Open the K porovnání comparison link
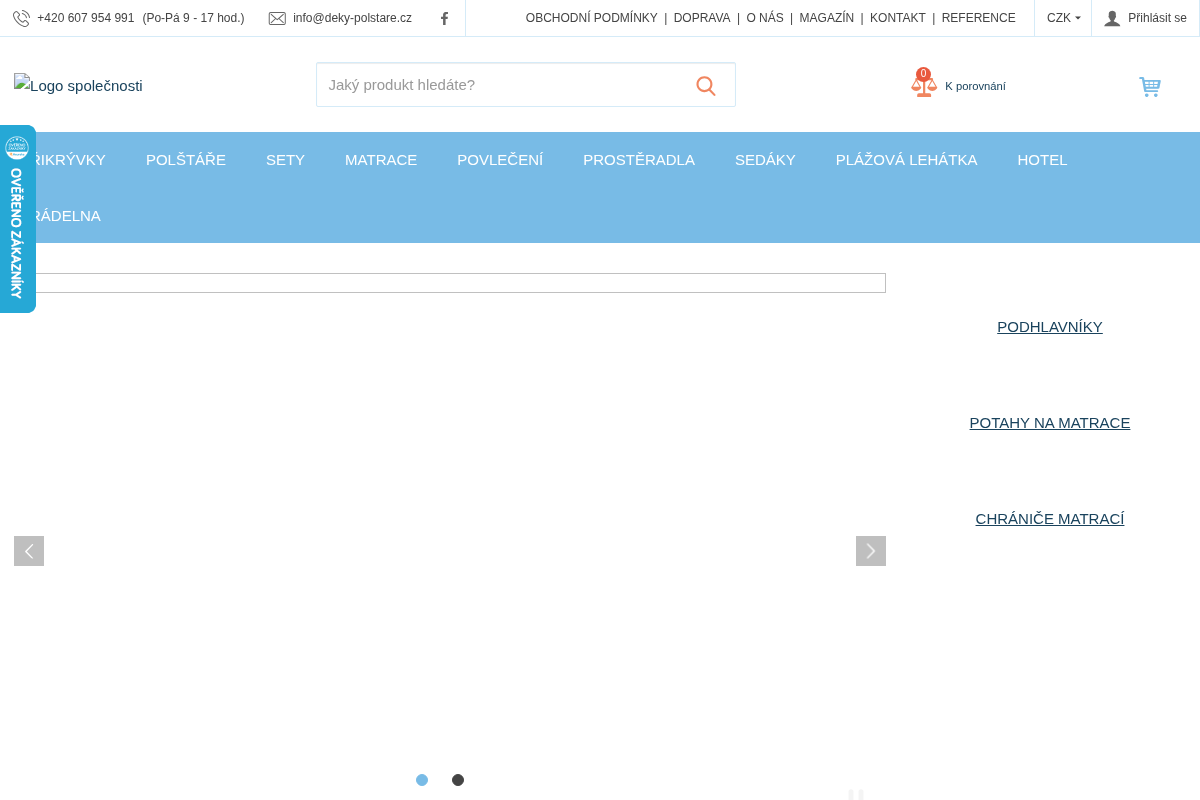The width and height of the screenshot is (1200, 800). 975,86
